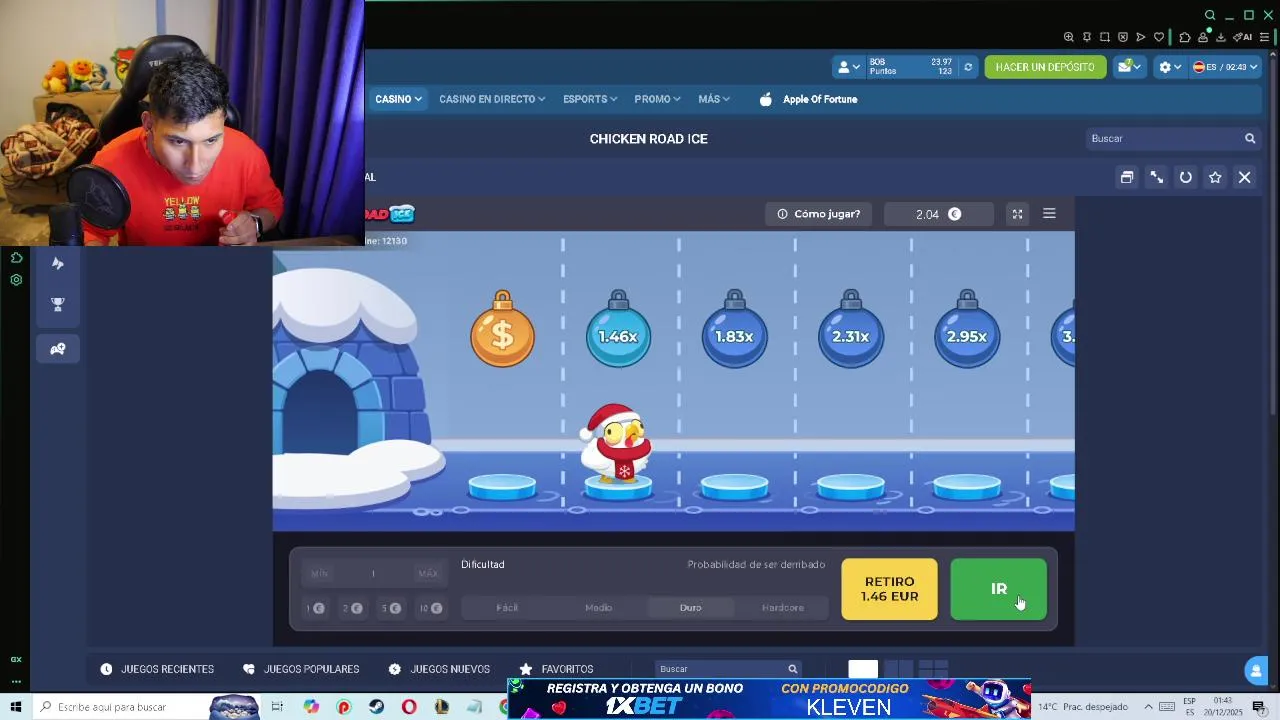Click the HACER UN DEPÓSITO button
The height and width of the screenshot is (720, 1280).
(1045, 67)
